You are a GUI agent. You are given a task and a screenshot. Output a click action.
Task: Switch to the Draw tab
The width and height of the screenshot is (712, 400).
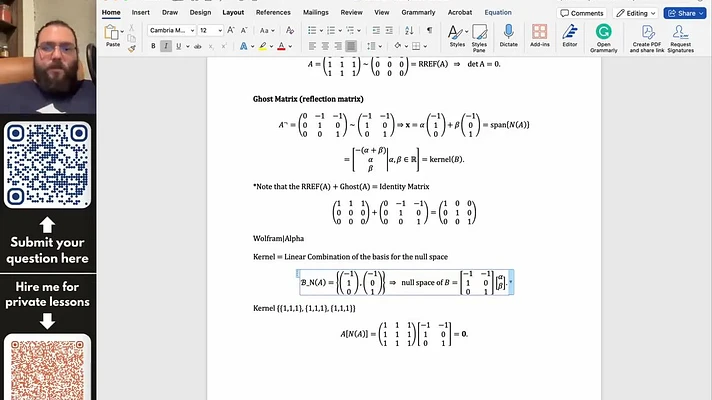click(x=170, y=13)
